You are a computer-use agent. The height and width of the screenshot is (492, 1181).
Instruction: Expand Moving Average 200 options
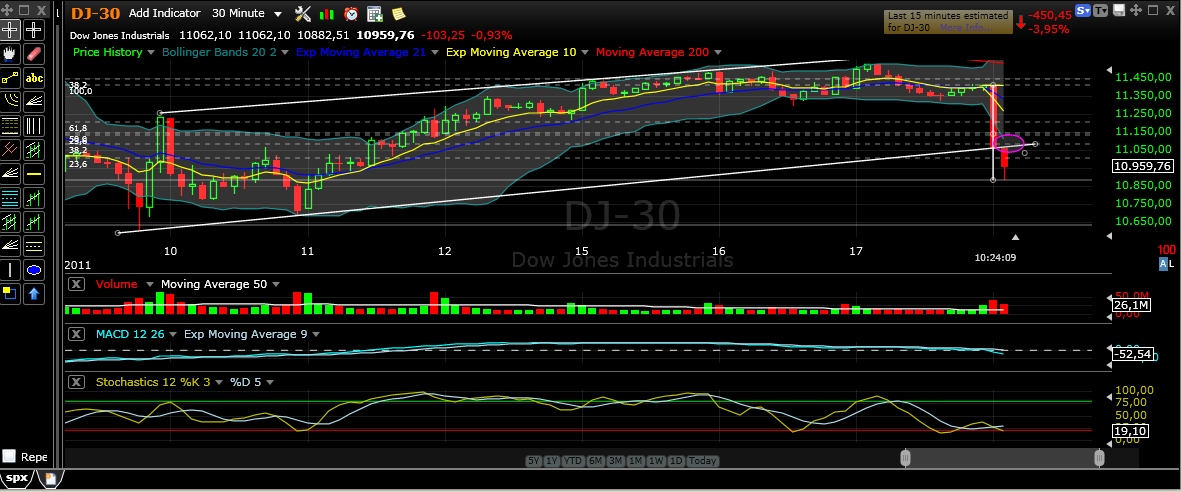[x=717, y=53]
